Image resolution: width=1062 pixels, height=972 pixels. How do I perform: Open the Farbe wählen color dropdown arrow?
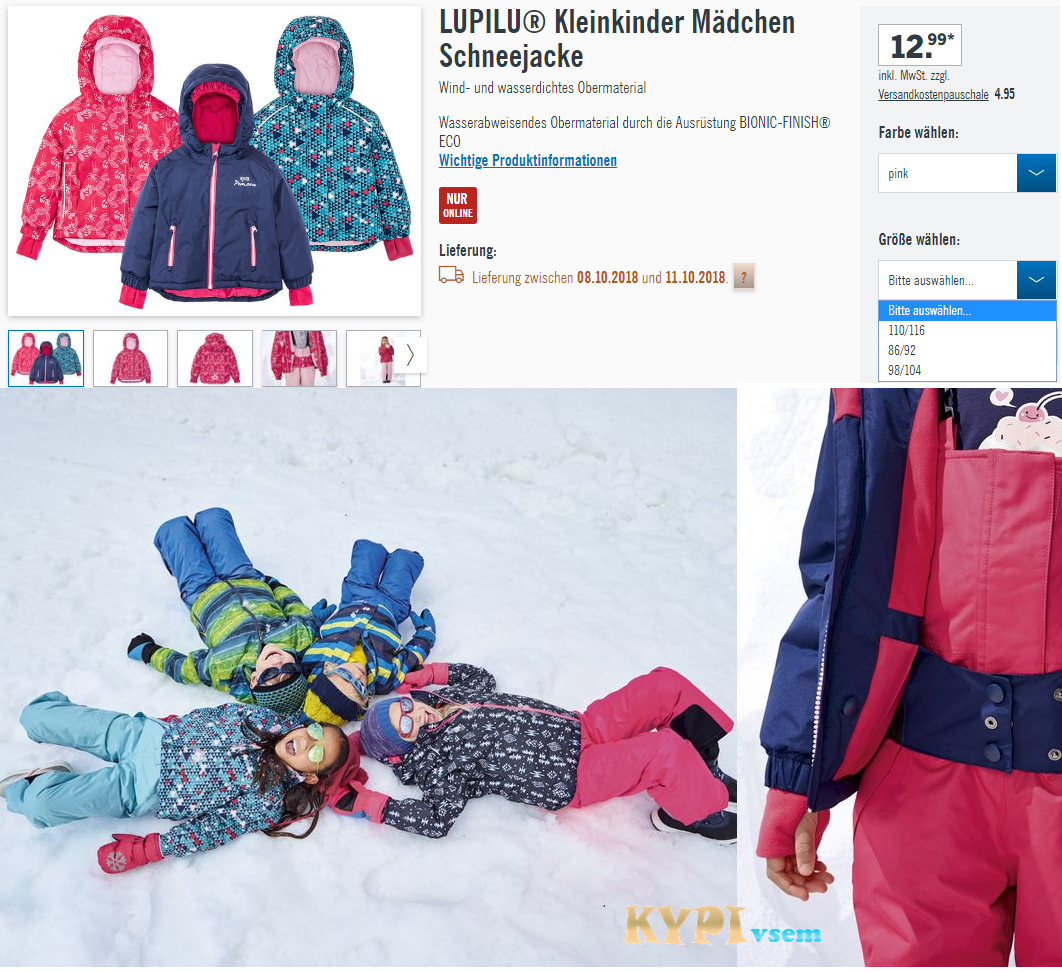click(1036, 173)
